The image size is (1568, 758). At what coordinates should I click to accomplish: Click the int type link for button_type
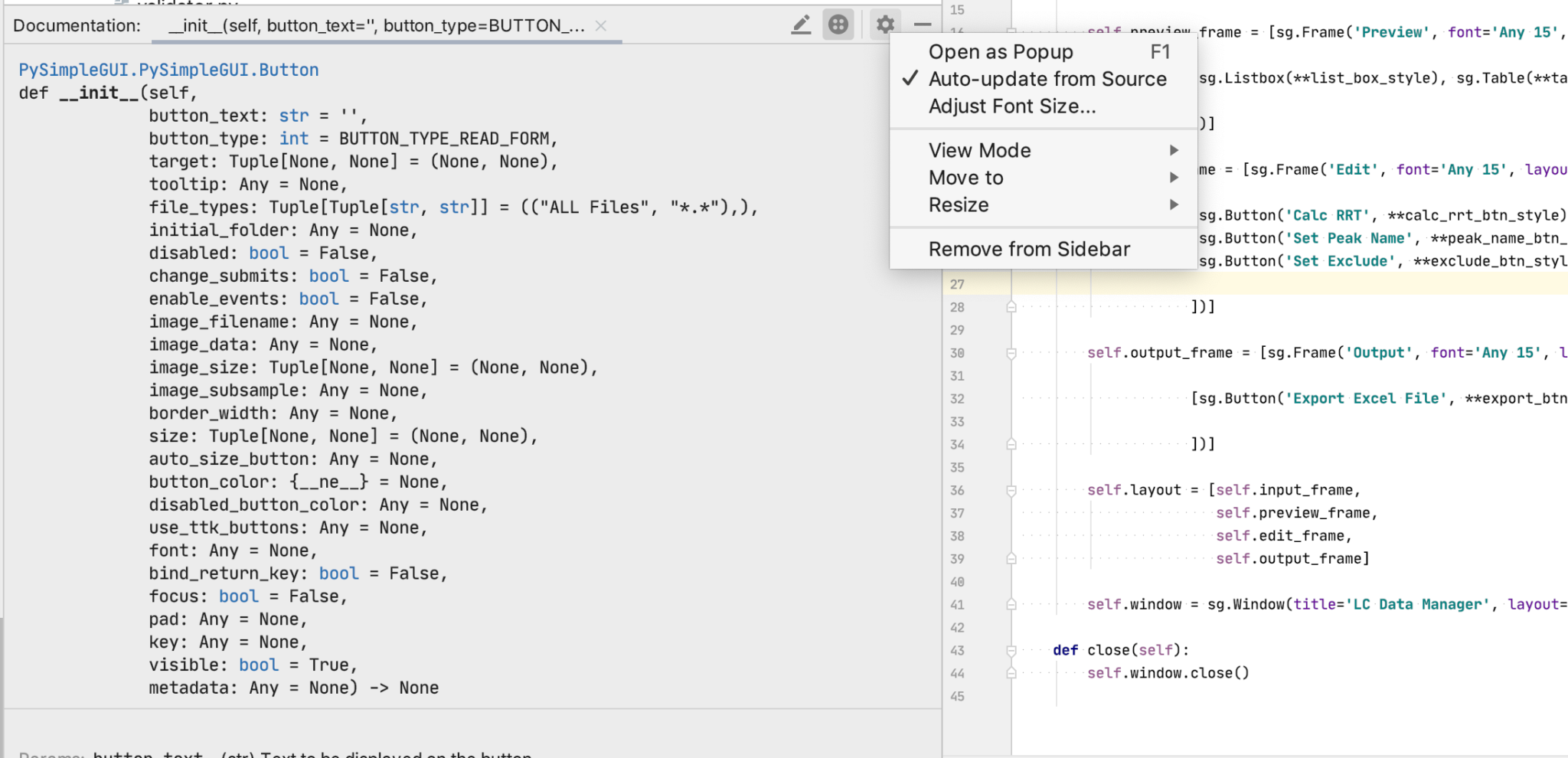[294, 139]
